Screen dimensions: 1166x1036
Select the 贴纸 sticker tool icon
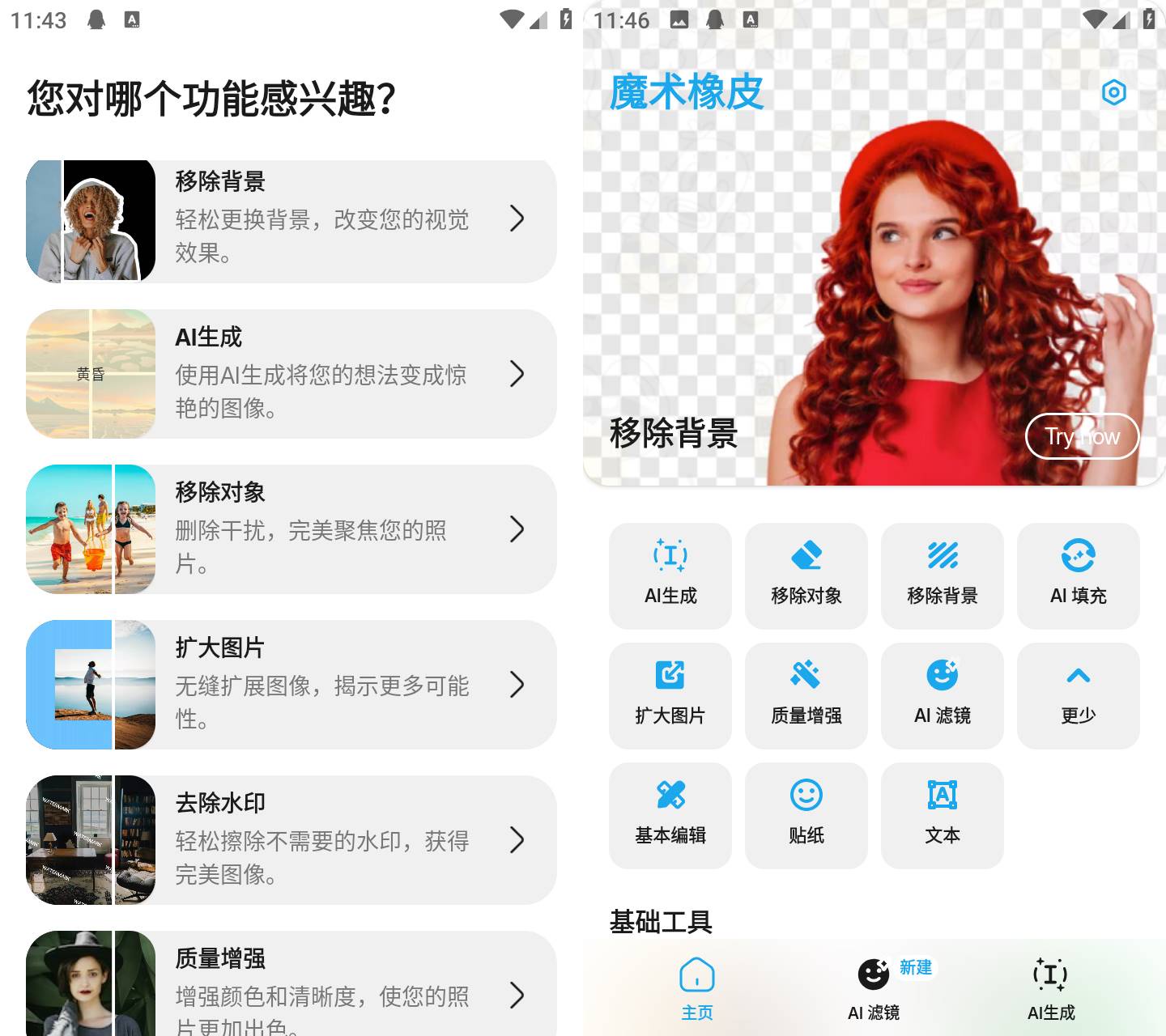coord(806,796)
